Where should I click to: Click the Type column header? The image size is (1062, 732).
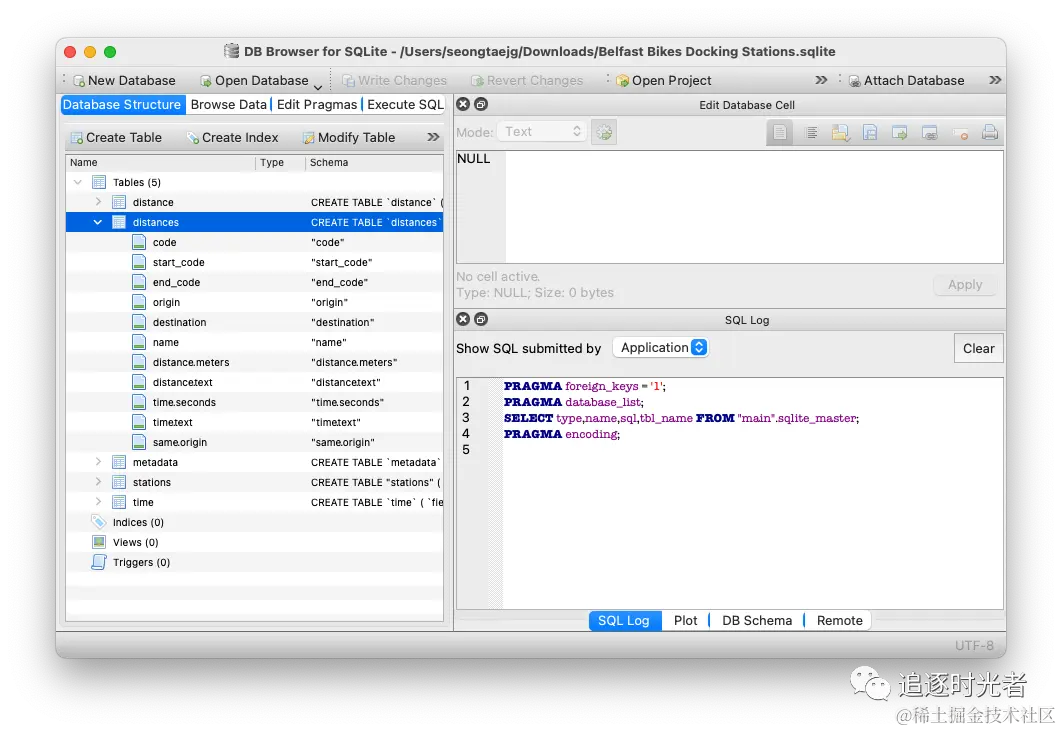point(280,163)
